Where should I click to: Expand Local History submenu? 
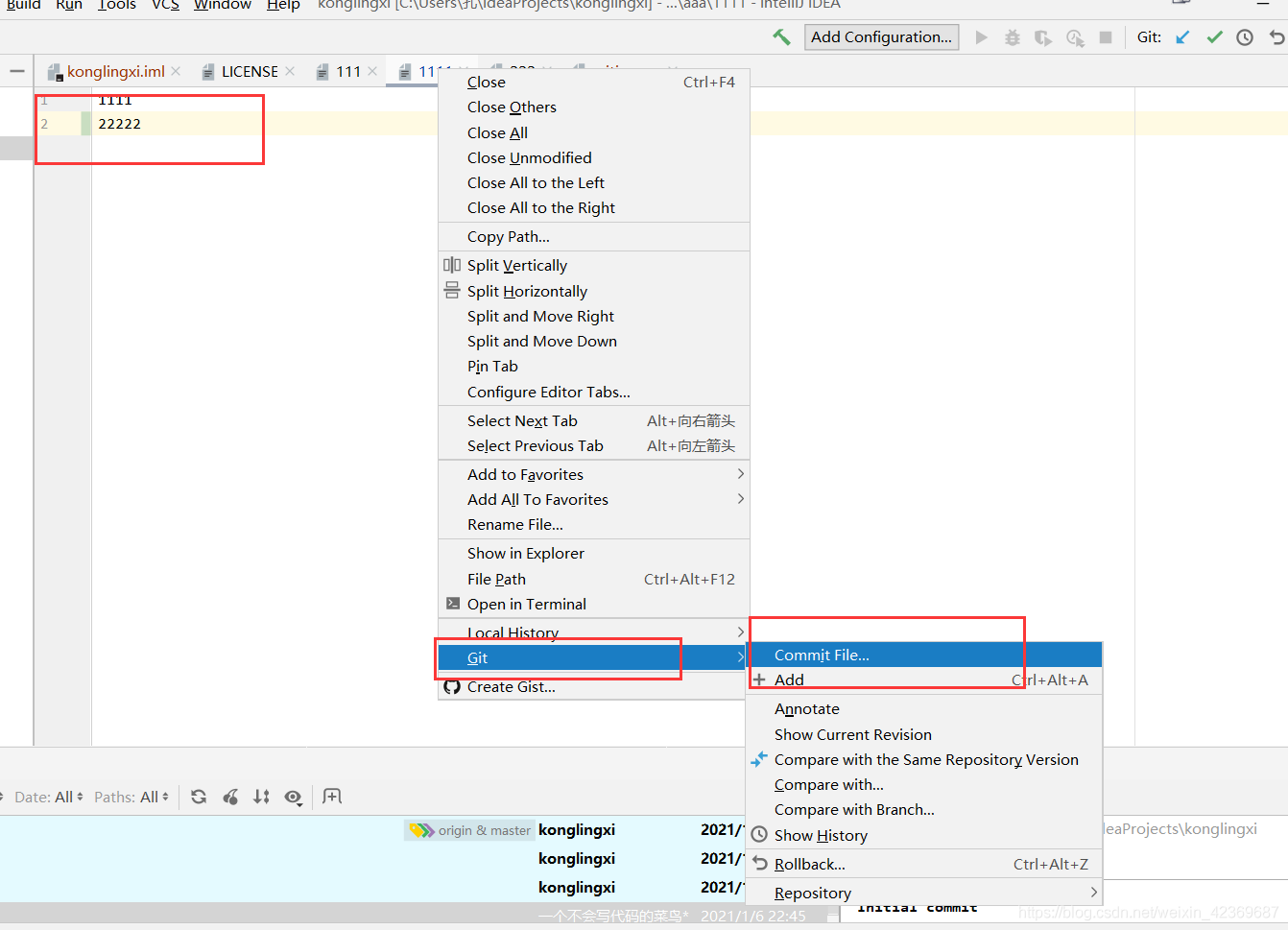click(x=593, y=632)
